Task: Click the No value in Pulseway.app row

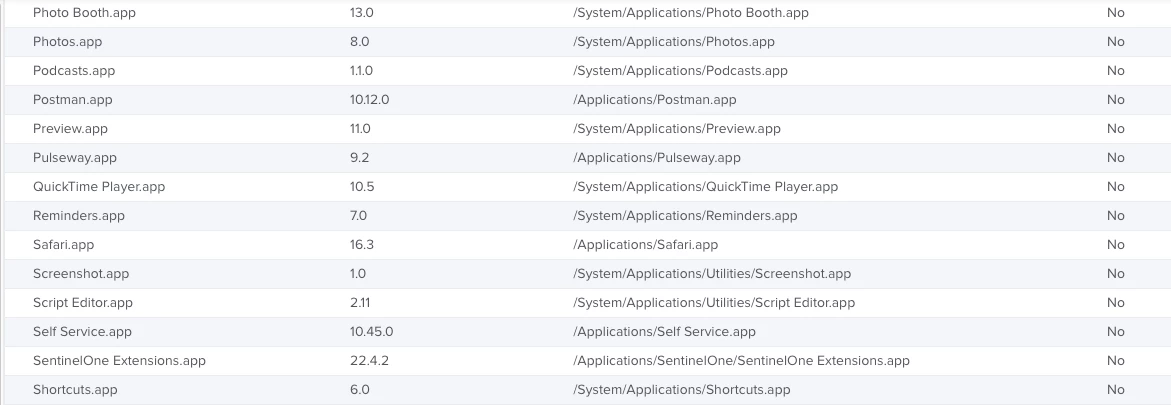Action: tap(1116, 158)
